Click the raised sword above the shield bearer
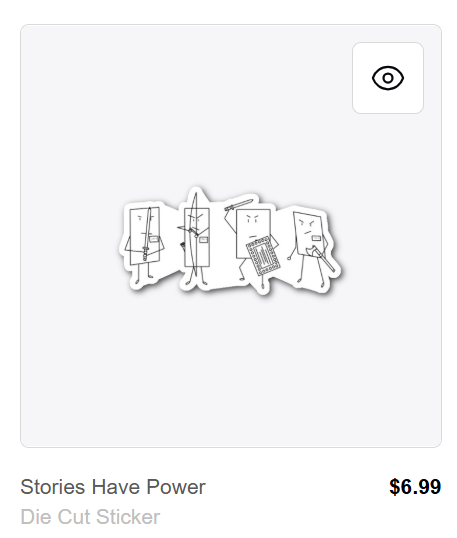The image size is (457, 538). 239,204
